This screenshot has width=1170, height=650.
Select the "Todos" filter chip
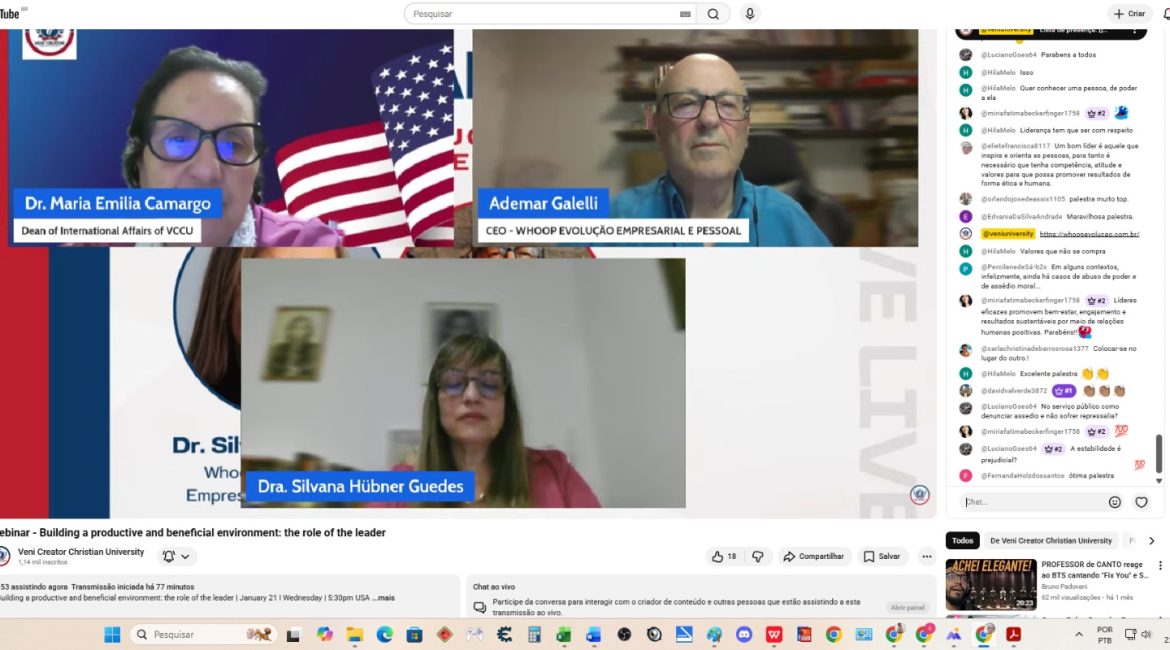click(x=962, y=541)
